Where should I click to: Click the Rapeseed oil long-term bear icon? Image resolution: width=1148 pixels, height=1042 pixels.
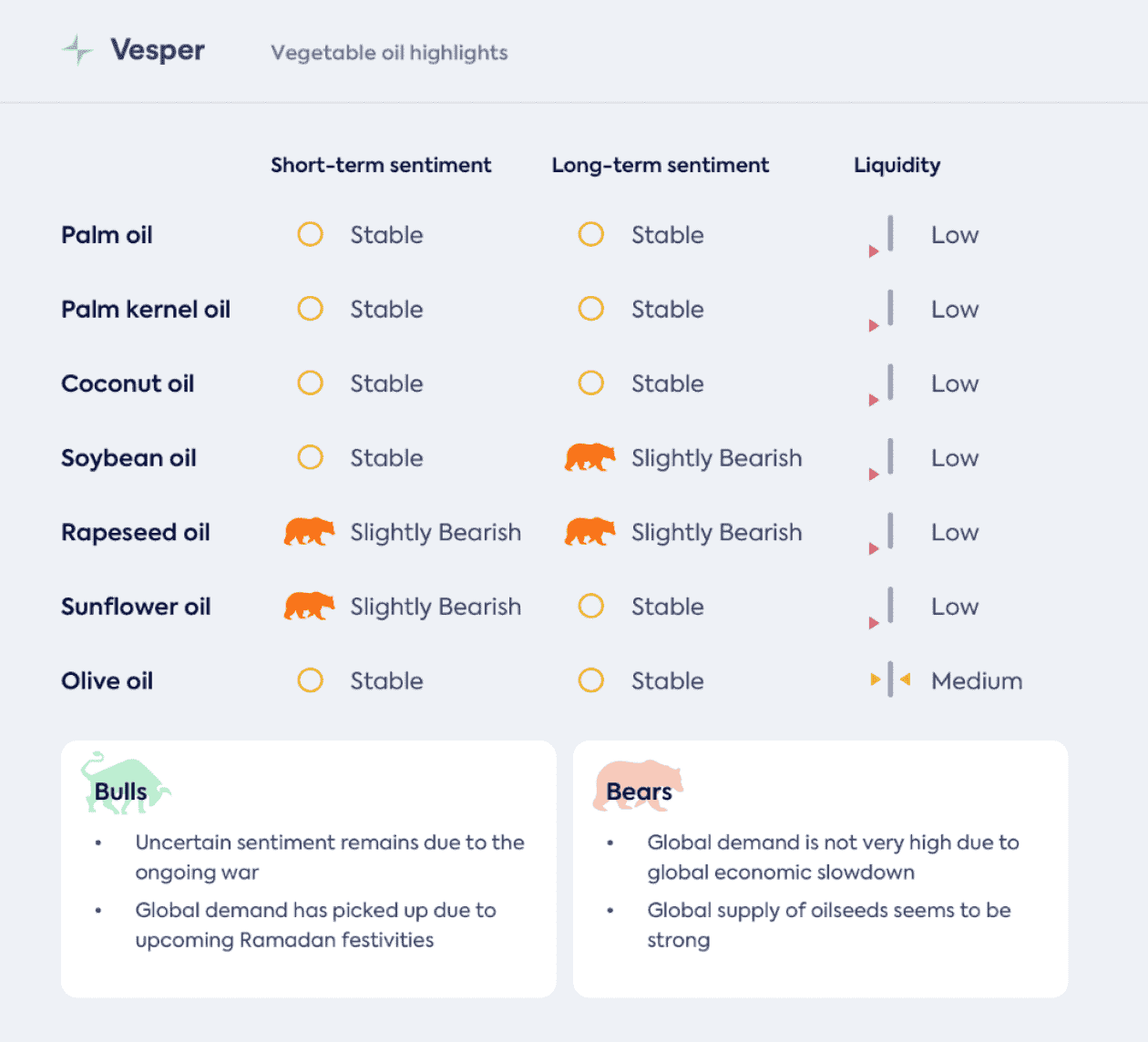(x=590, y=532)
